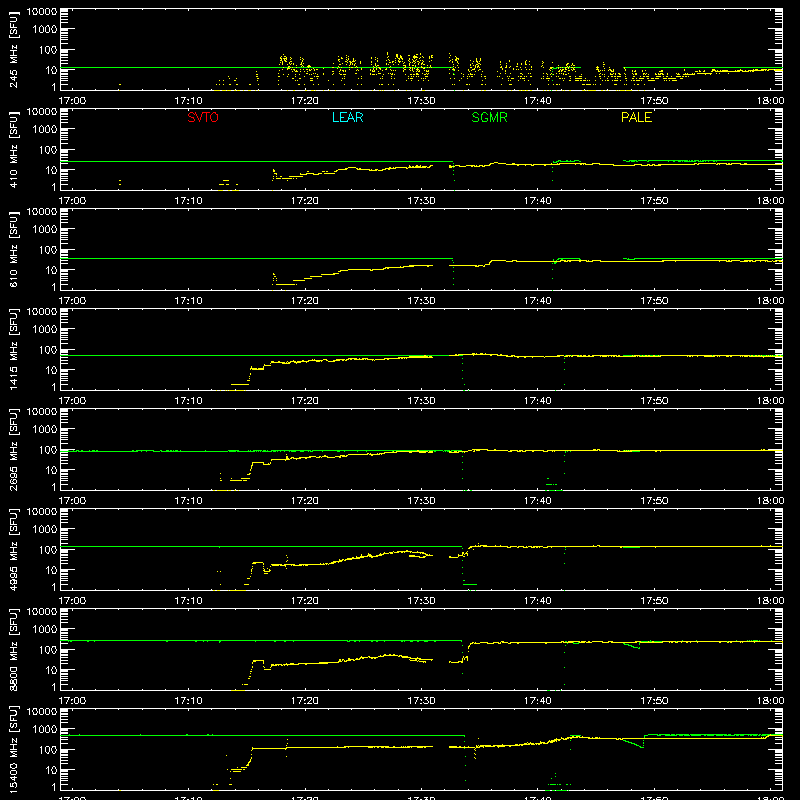This screenshot has width=800, height=800.
Task: Click the 10 y-axis value of 4995 MHz panel
Action: click(x=52, y=570)
